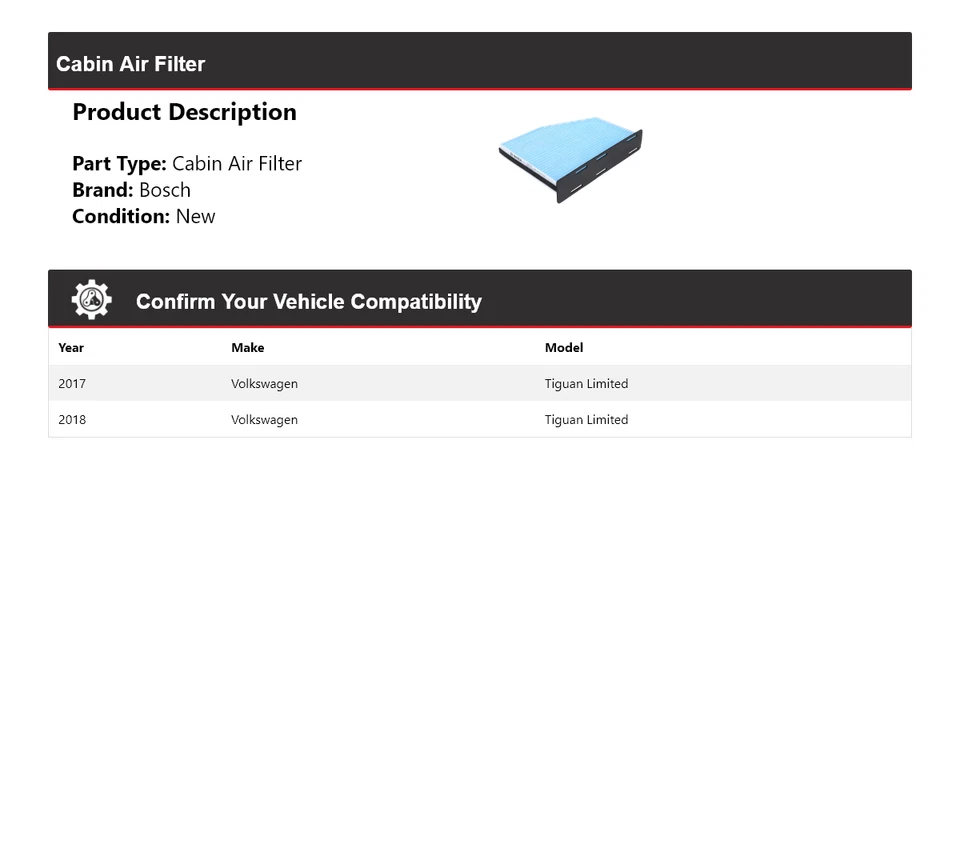Click the New condition value
The image size is (960, 864).
coord(196,216)
